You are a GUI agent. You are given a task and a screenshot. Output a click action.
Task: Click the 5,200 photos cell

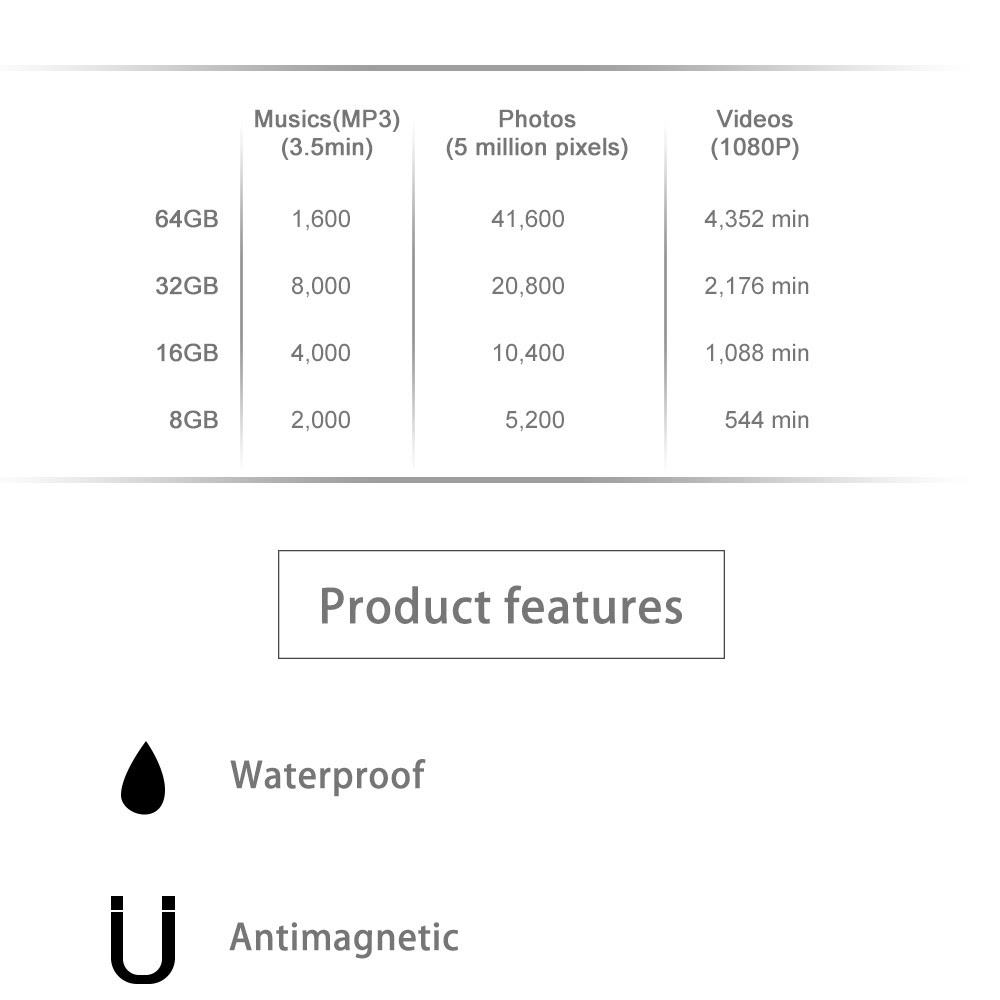[x=535, y=420]
